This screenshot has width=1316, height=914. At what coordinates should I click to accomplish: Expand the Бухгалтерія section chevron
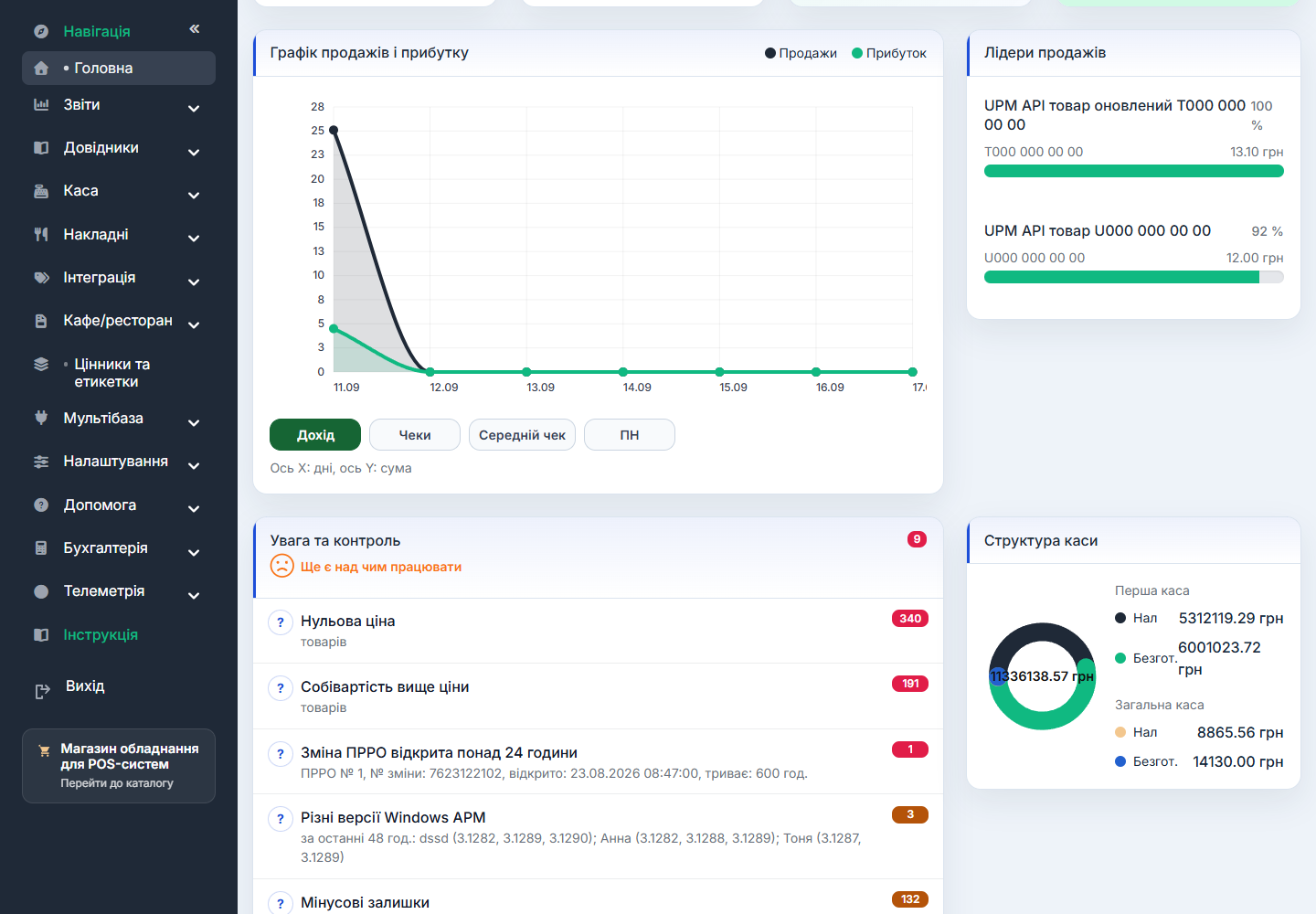tap(194, 552)
